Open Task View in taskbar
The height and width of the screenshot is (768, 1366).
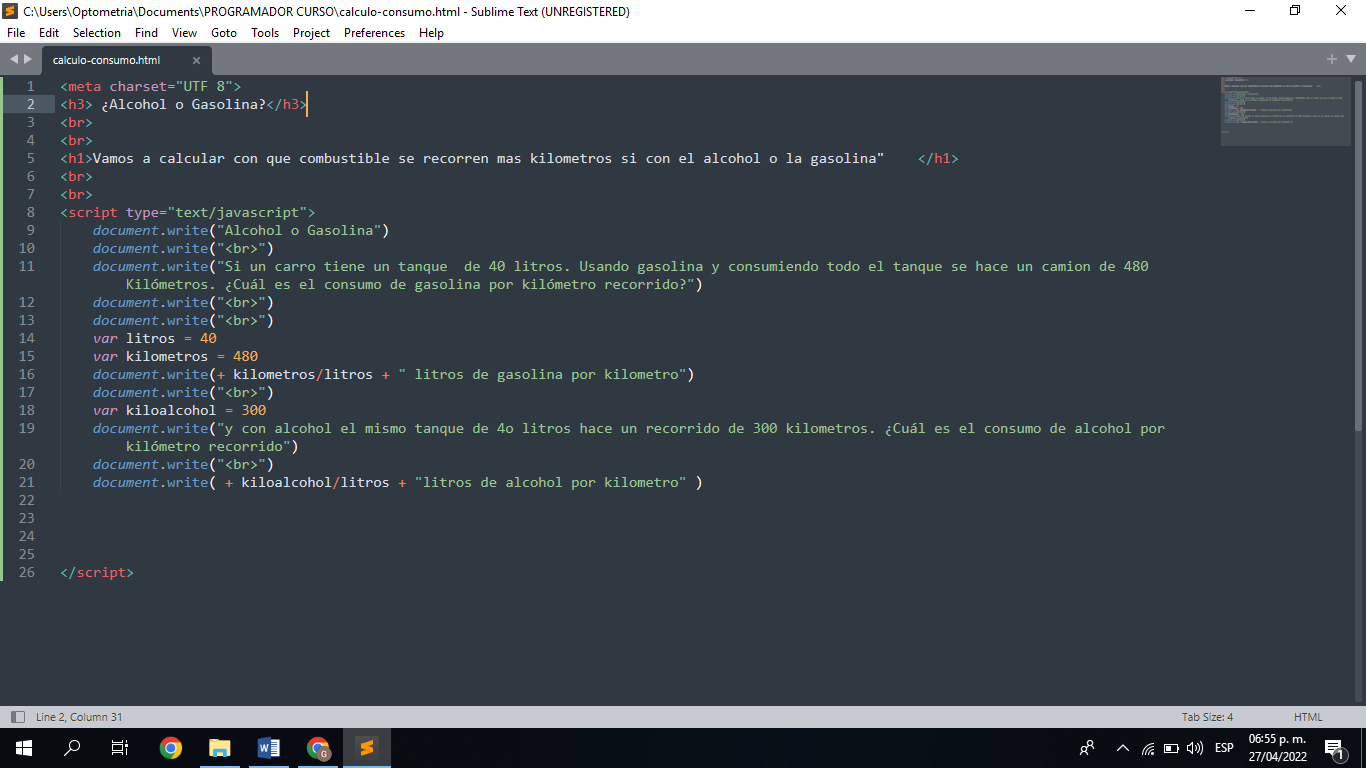tap(120, 748)
